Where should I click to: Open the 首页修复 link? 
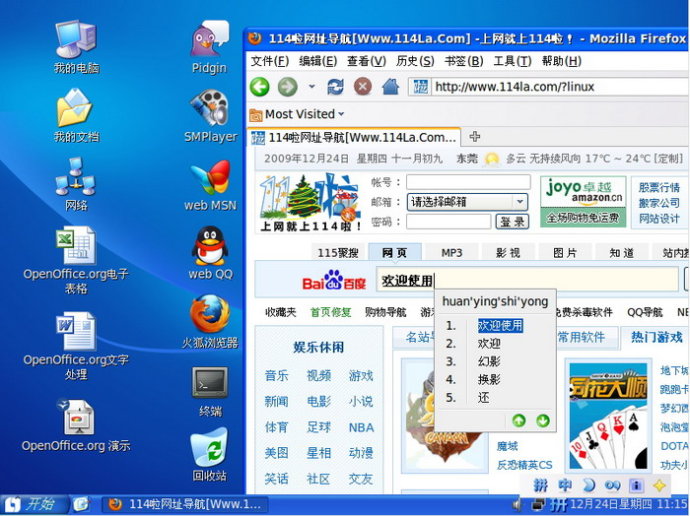(x=331, y=312)
